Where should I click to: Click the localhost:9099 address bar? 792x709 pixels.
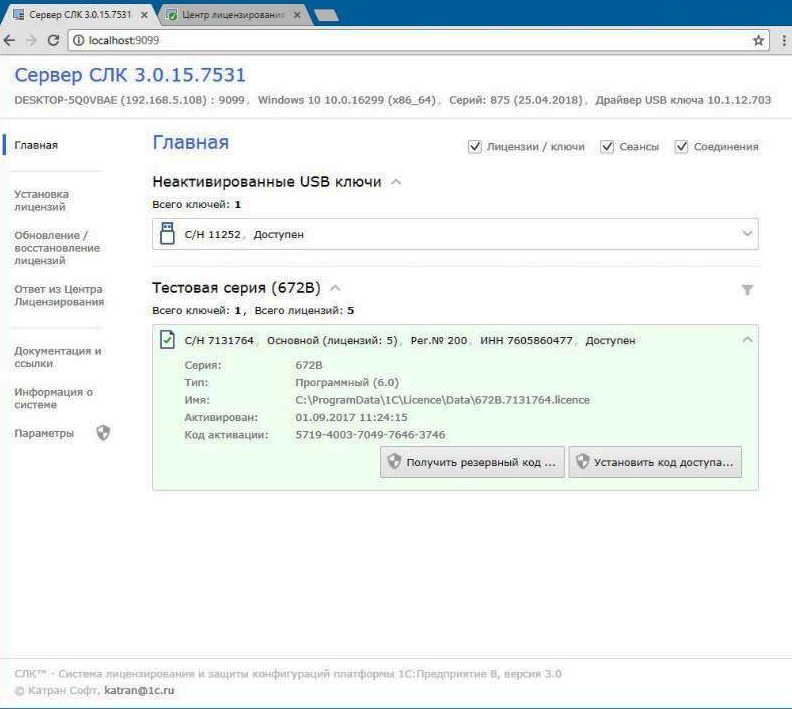400,40
